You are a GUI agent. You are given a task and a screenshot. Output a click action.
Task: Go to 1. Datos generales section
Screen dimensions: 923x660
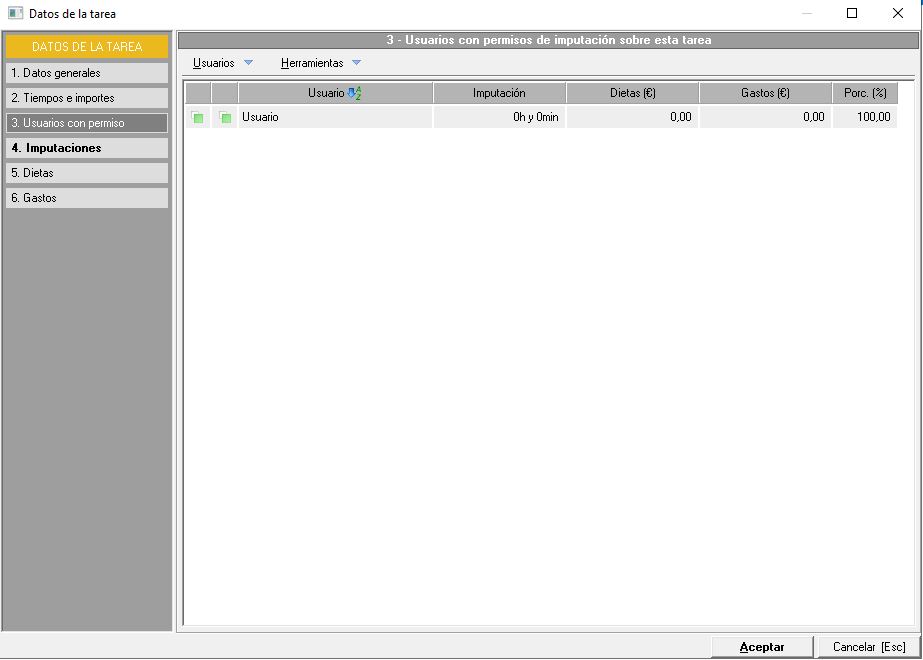click(x=86, y=73)
